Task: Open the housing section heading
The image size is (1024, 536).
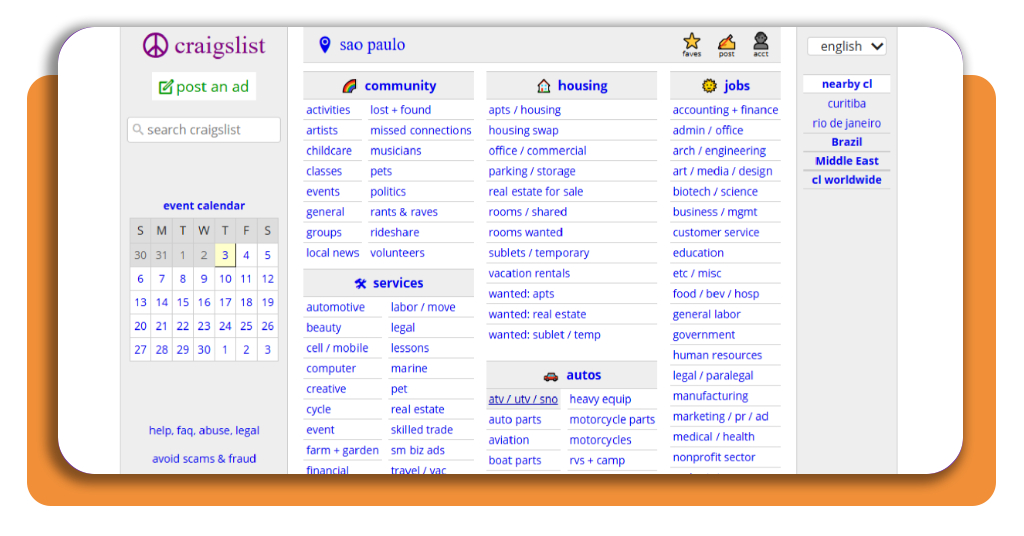Action: click(583, 86)
